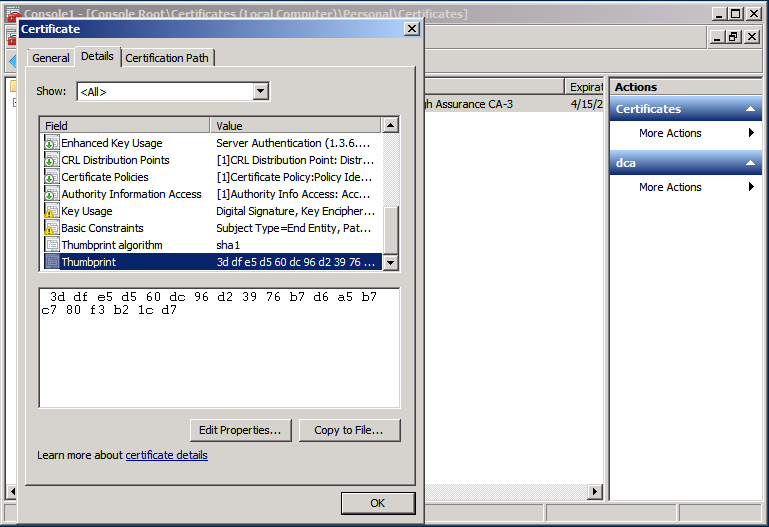Click the Key Usage warning icon
The height and width of the screenshot is (527, 769).
pyautogui.click(x=51, y=211)
